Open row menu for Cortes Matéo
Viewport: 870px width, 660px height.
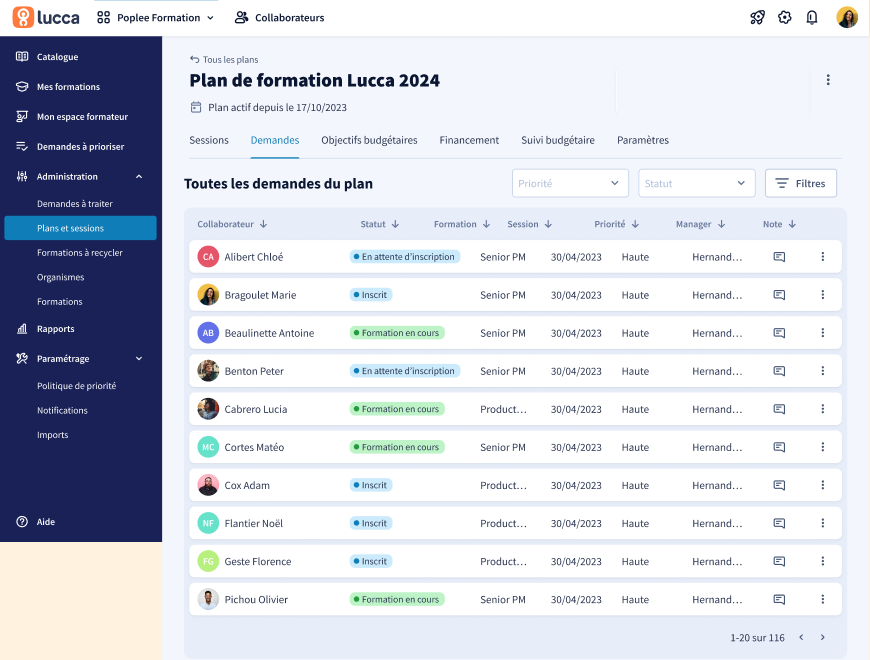823,447
